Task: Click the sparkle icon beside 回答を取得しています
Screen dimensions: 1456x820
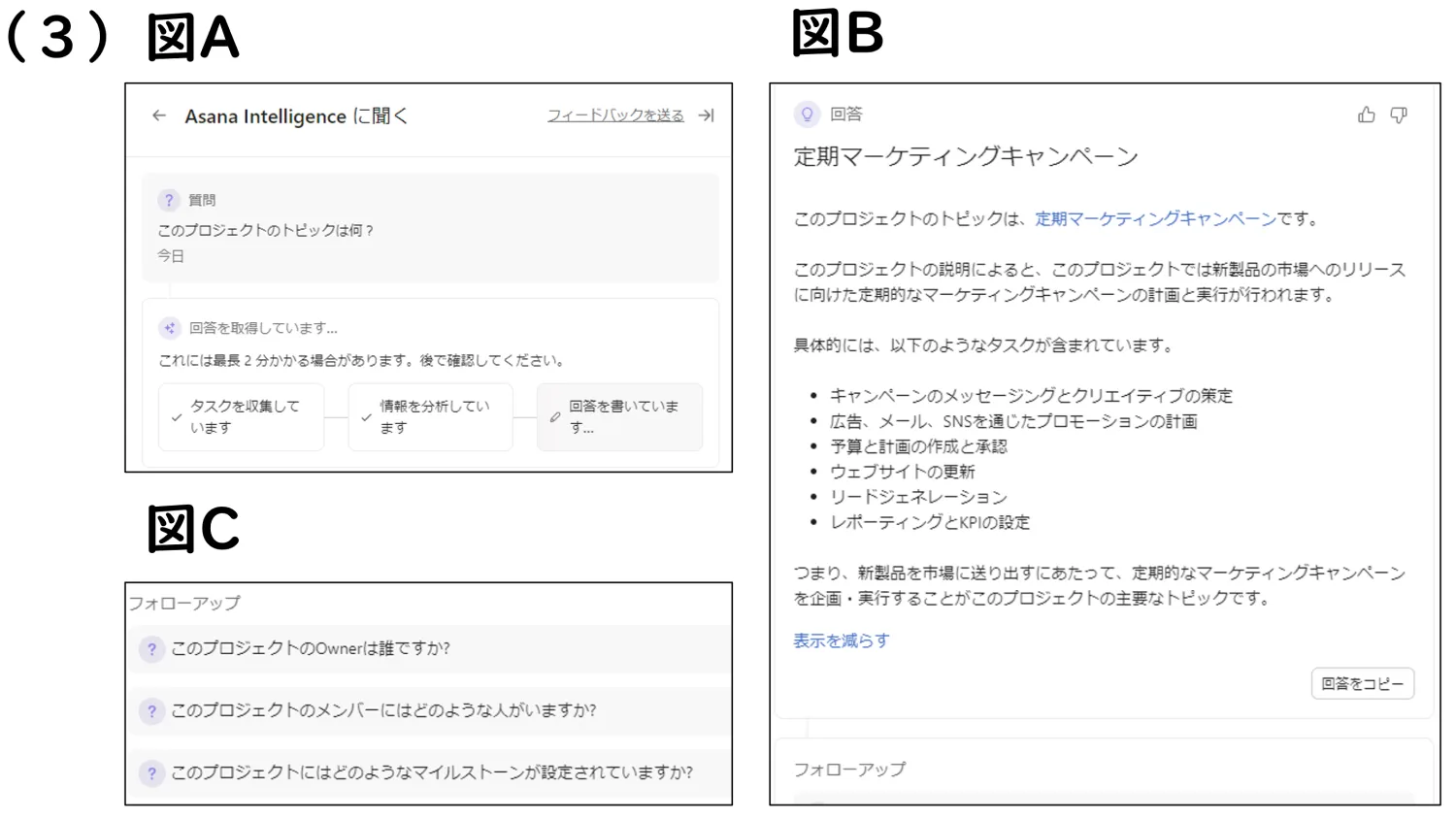Action: [170, 328]
